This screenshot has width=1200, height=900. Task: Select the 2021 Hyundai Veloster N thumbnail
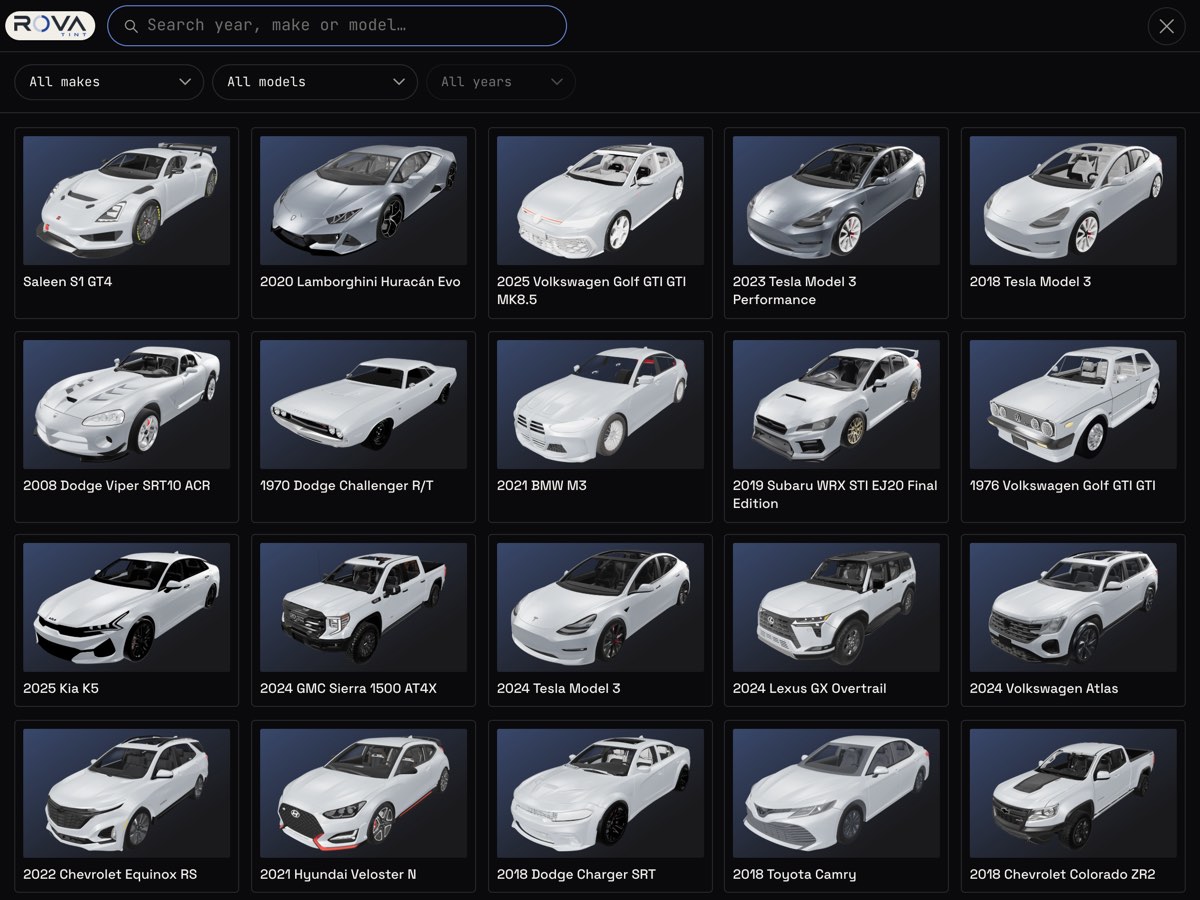click(363, 793)
